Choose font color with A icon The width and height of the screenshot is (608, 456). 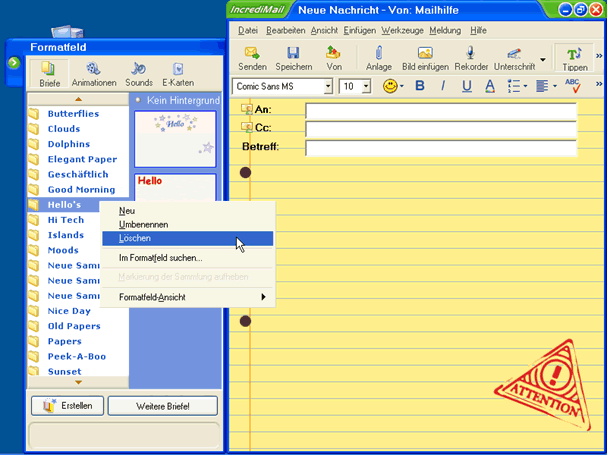(490, 86)
